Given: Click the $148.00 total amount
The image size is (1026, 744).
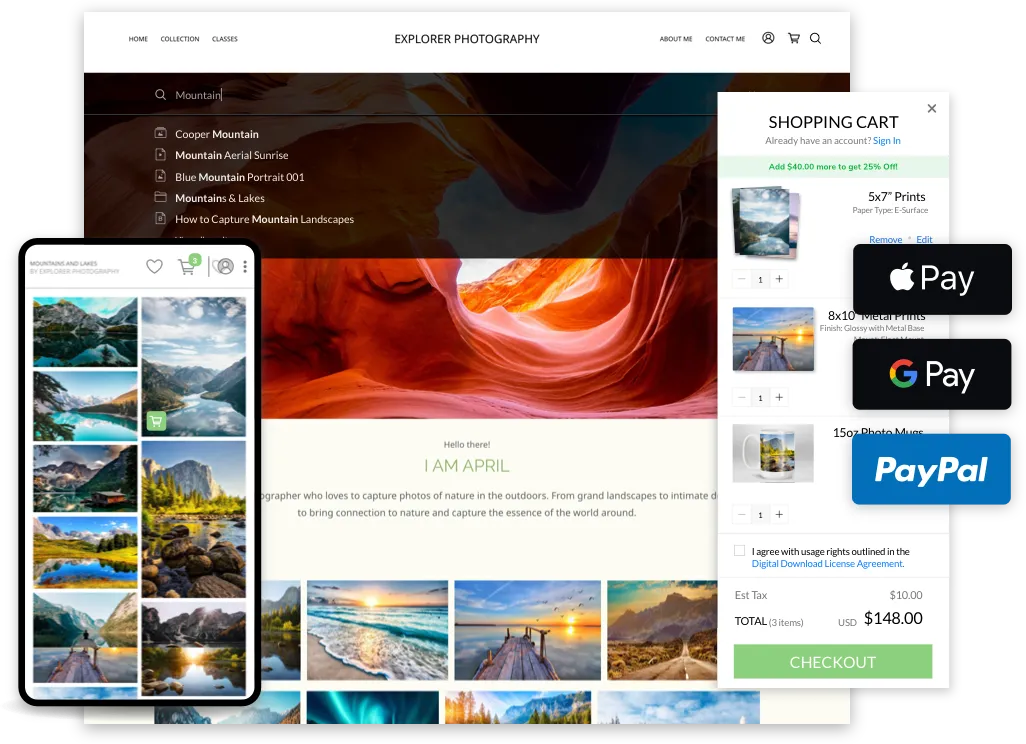Looking at the screenshot, I should (x=893, y=618).
